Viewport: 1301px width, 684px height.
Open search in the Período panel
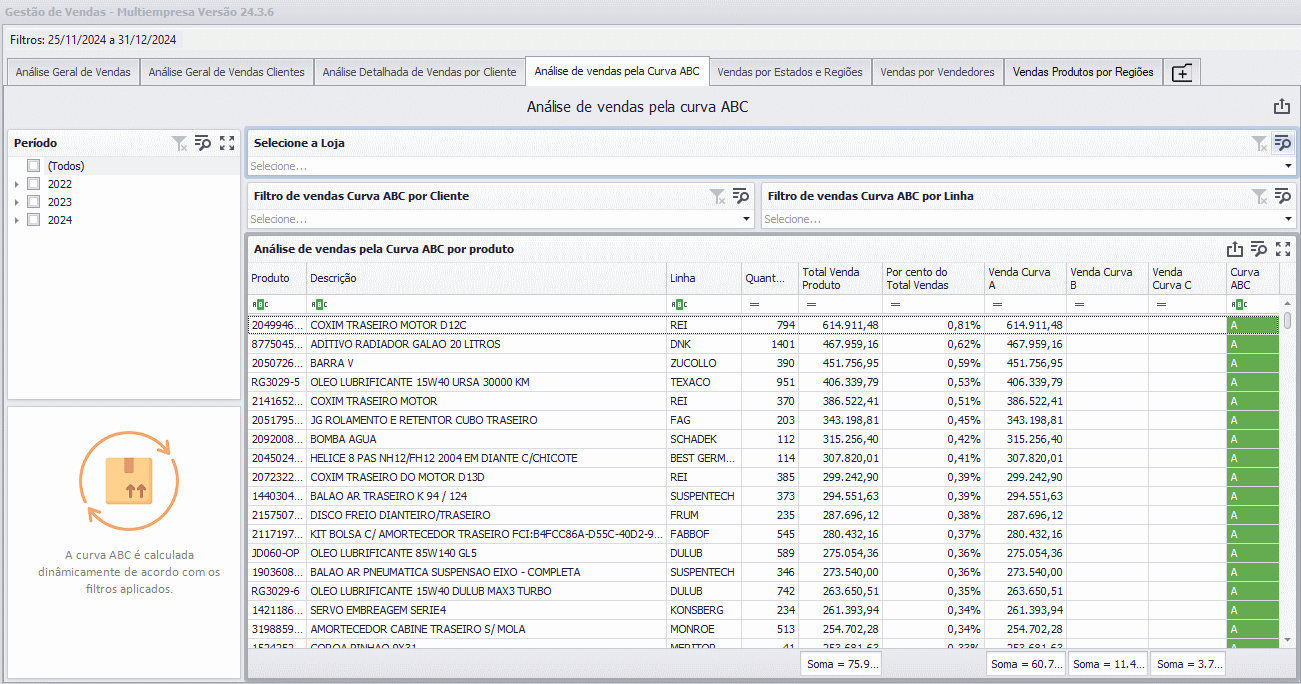(203, 143)
